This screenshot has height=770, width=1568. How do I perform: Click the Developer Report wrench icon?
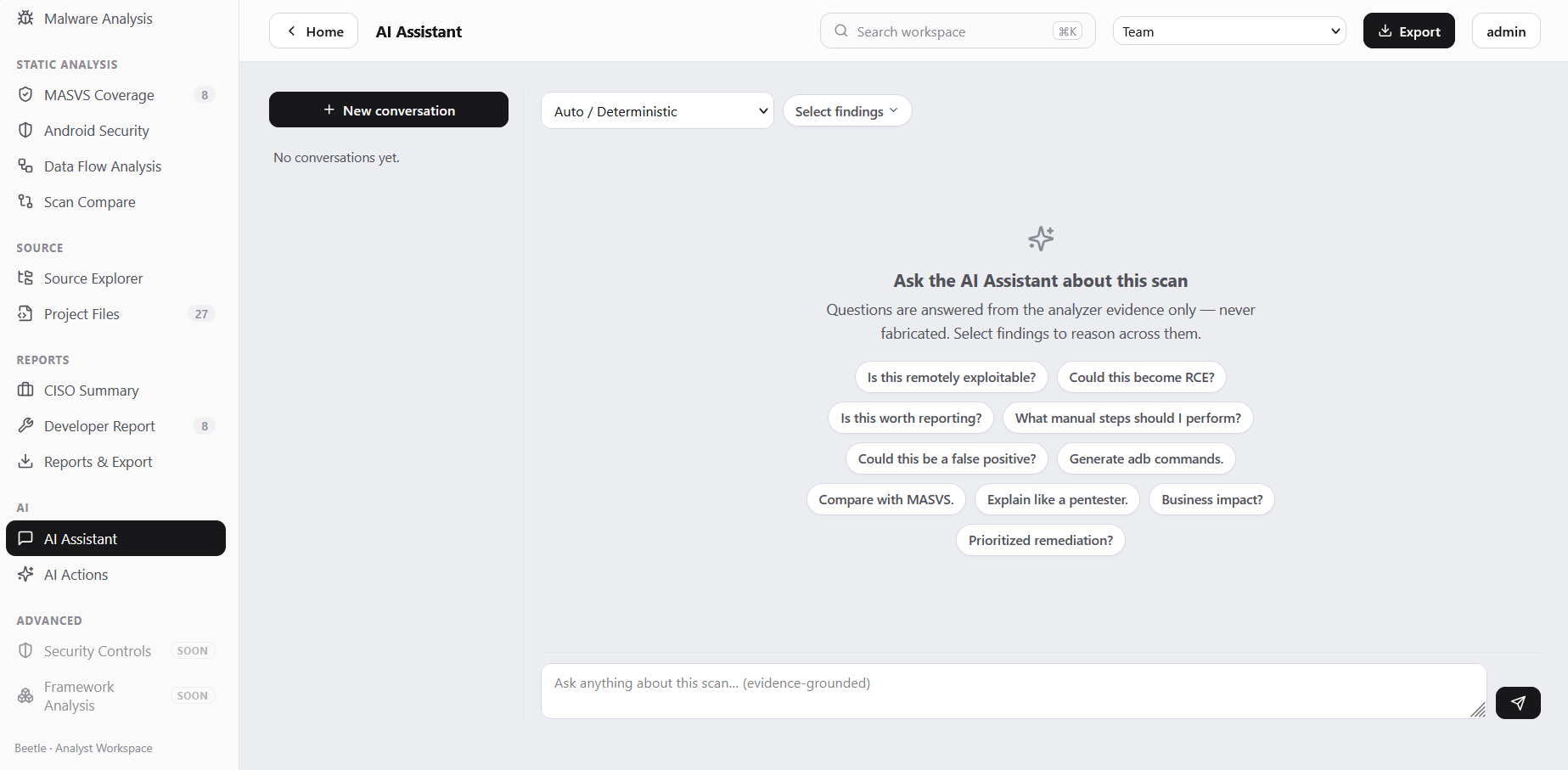pyautogui.click(x=25, y=425)
